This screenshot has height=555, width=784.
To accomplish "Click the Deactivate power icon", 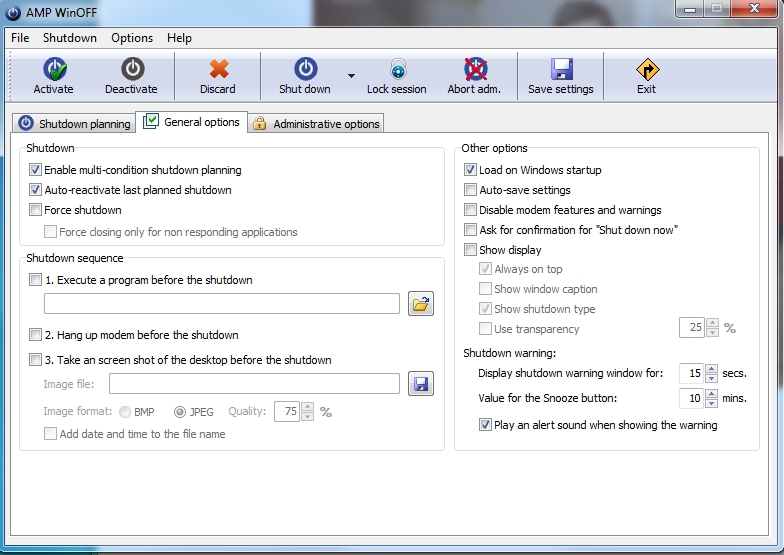I will (x=132, y=69).
